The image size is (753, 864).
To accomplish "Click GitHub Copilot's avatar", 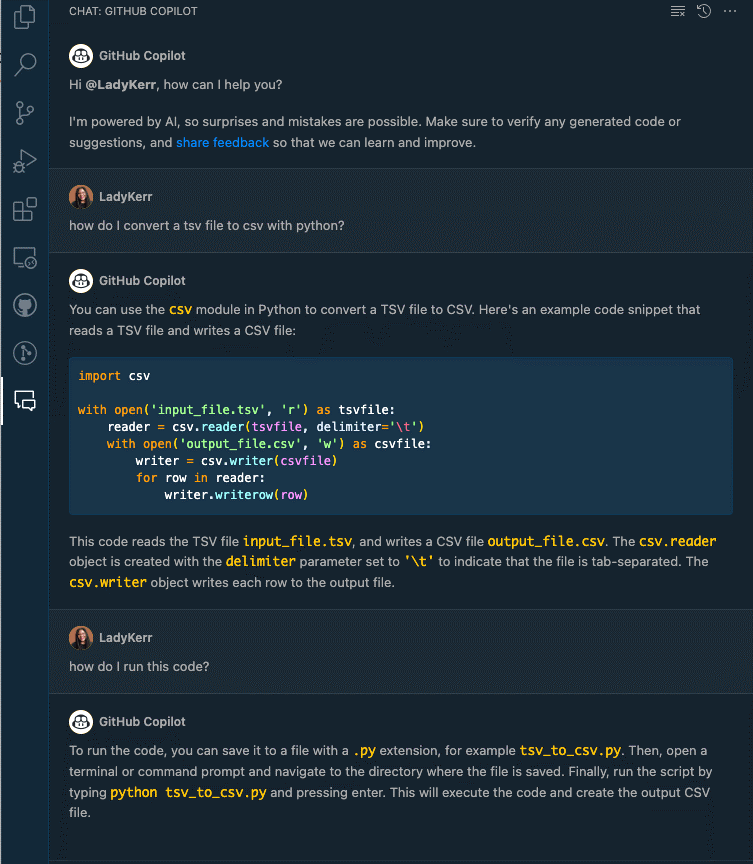I will click(x=80, y=55).
